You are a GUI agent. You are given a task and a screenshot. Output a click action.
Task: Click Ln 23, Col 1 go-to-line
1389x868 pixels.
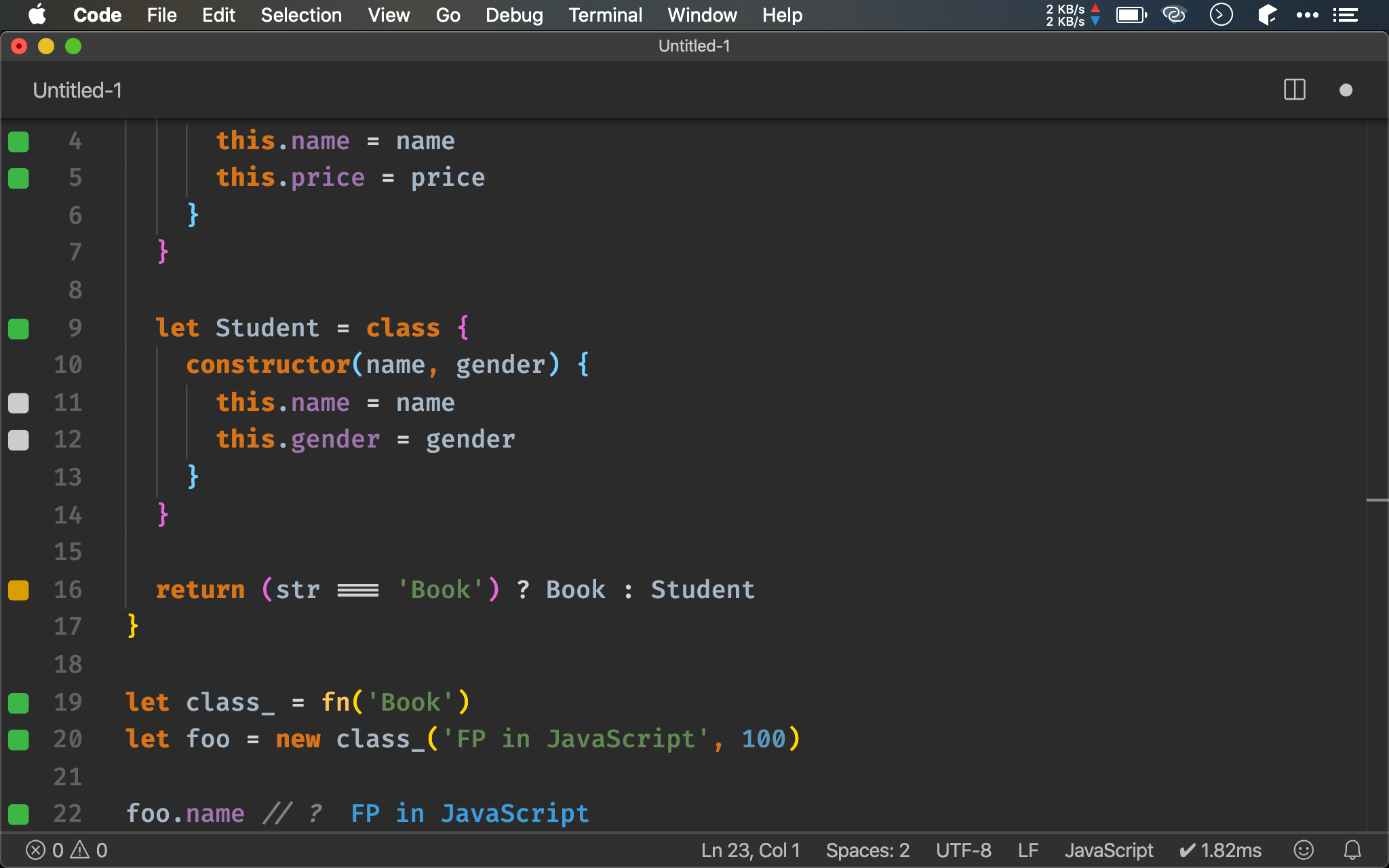coord(750,850)
